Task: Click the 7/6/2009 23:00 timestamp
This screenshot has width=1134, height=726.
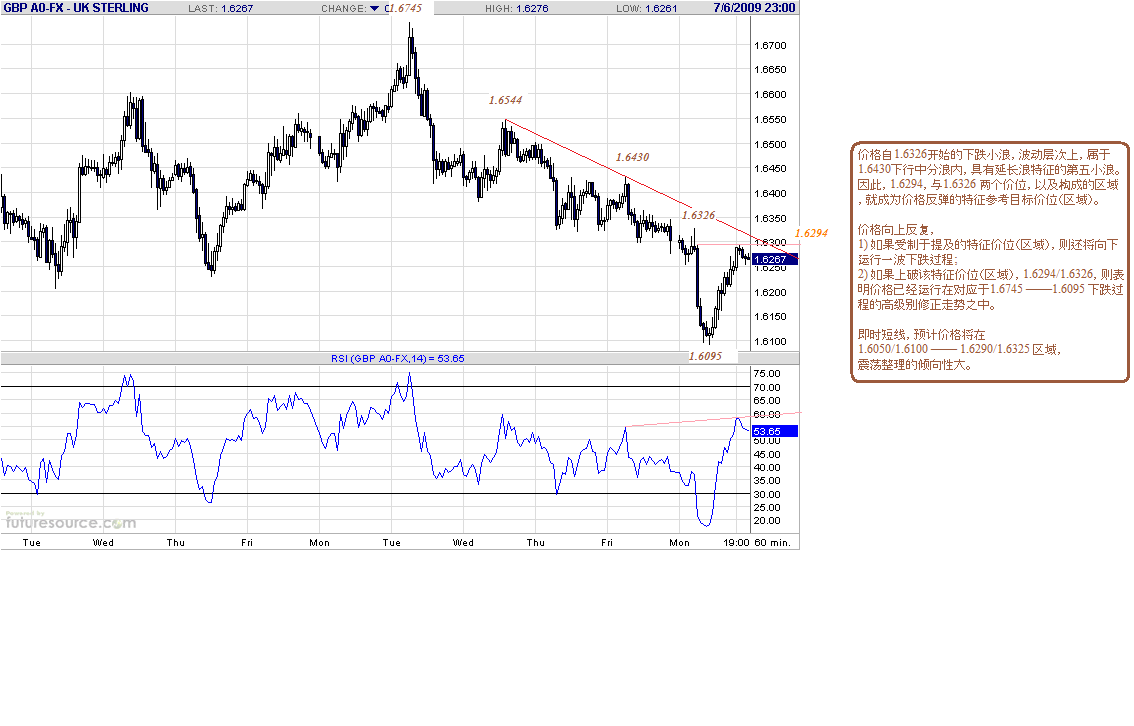Action: click(754, 8)
